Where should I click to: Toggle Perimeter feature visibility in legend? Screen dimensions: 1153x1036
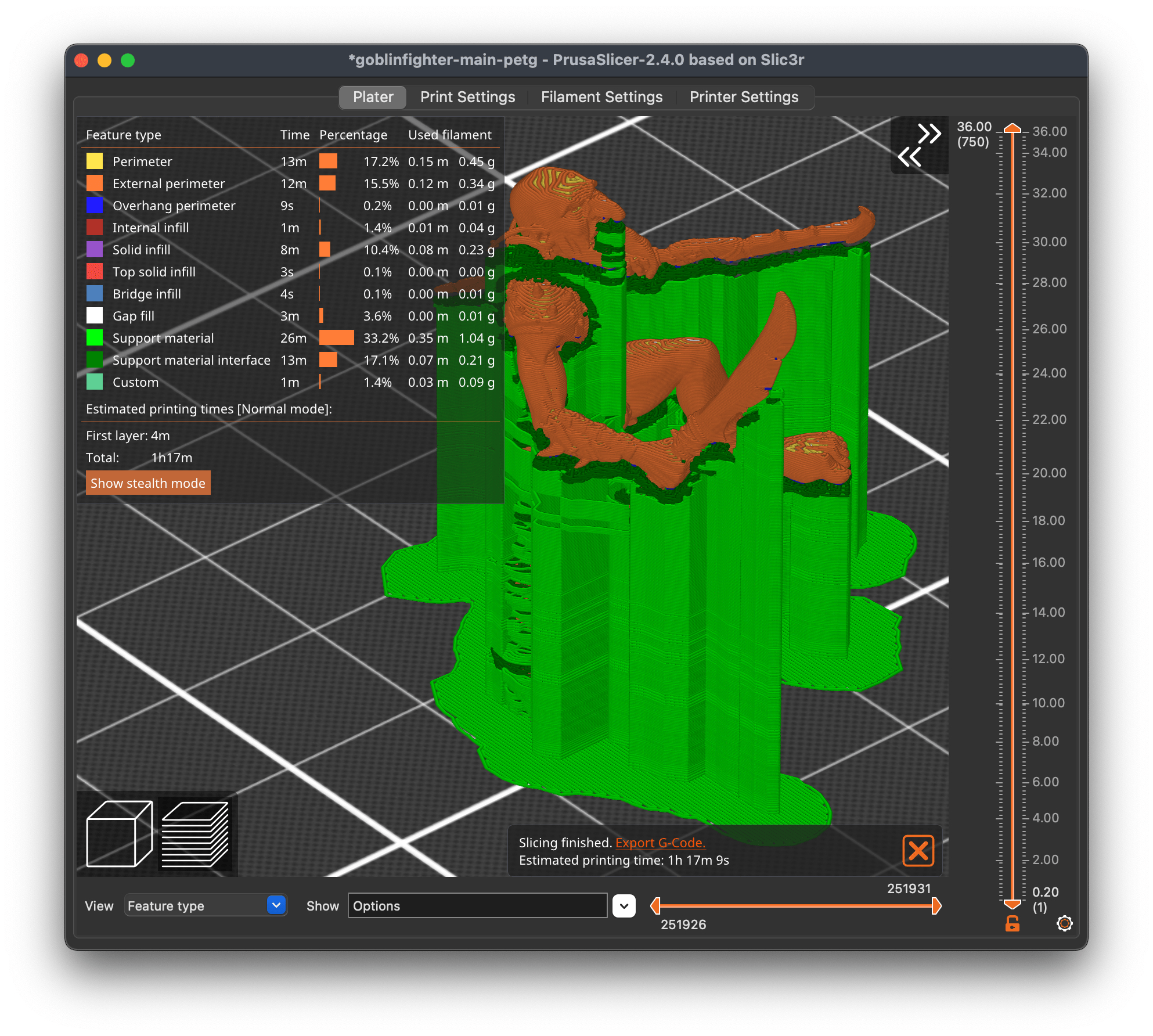tap(142, 161)
